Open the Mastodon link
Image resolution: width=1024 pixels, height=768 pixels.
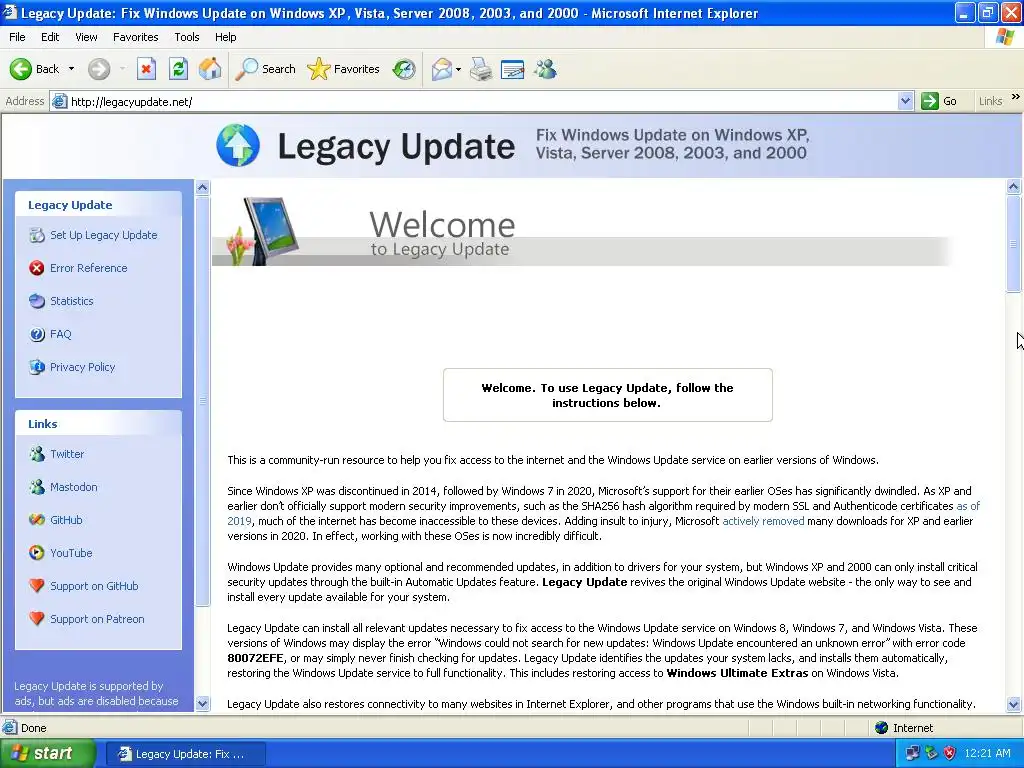74,487
